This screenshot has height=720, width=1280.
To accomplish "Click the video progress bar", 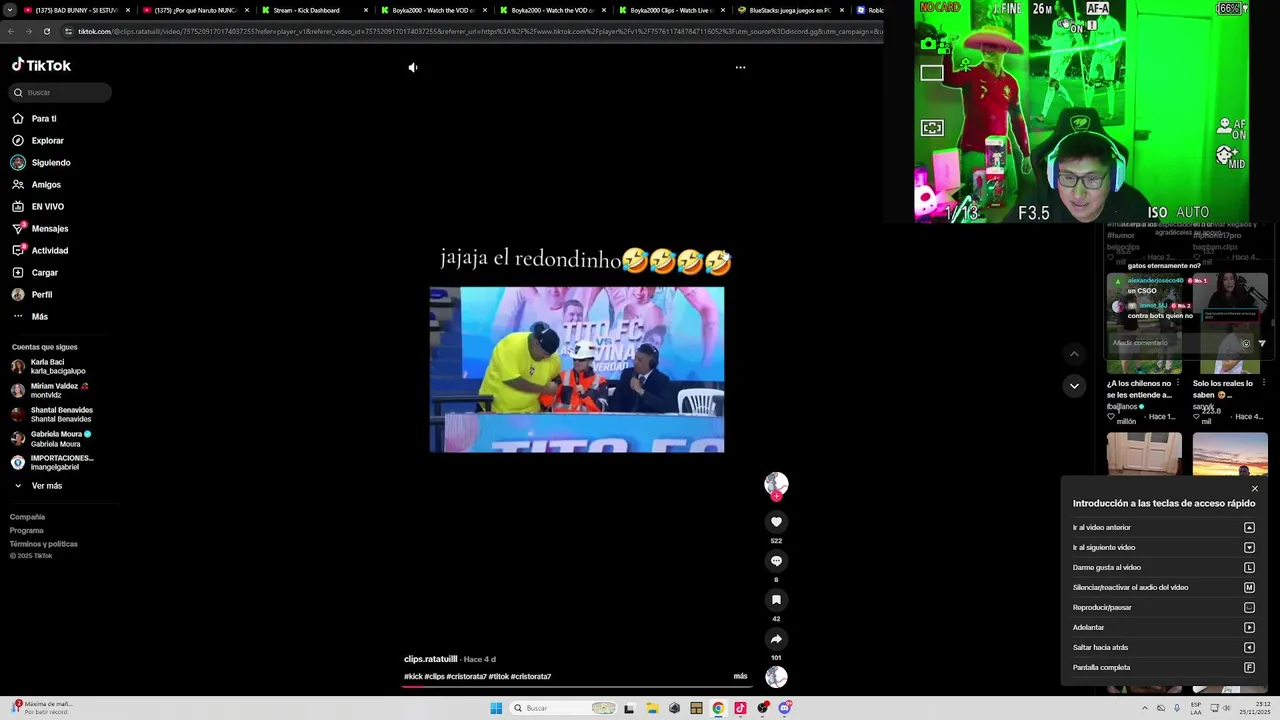I will (577, 687).
